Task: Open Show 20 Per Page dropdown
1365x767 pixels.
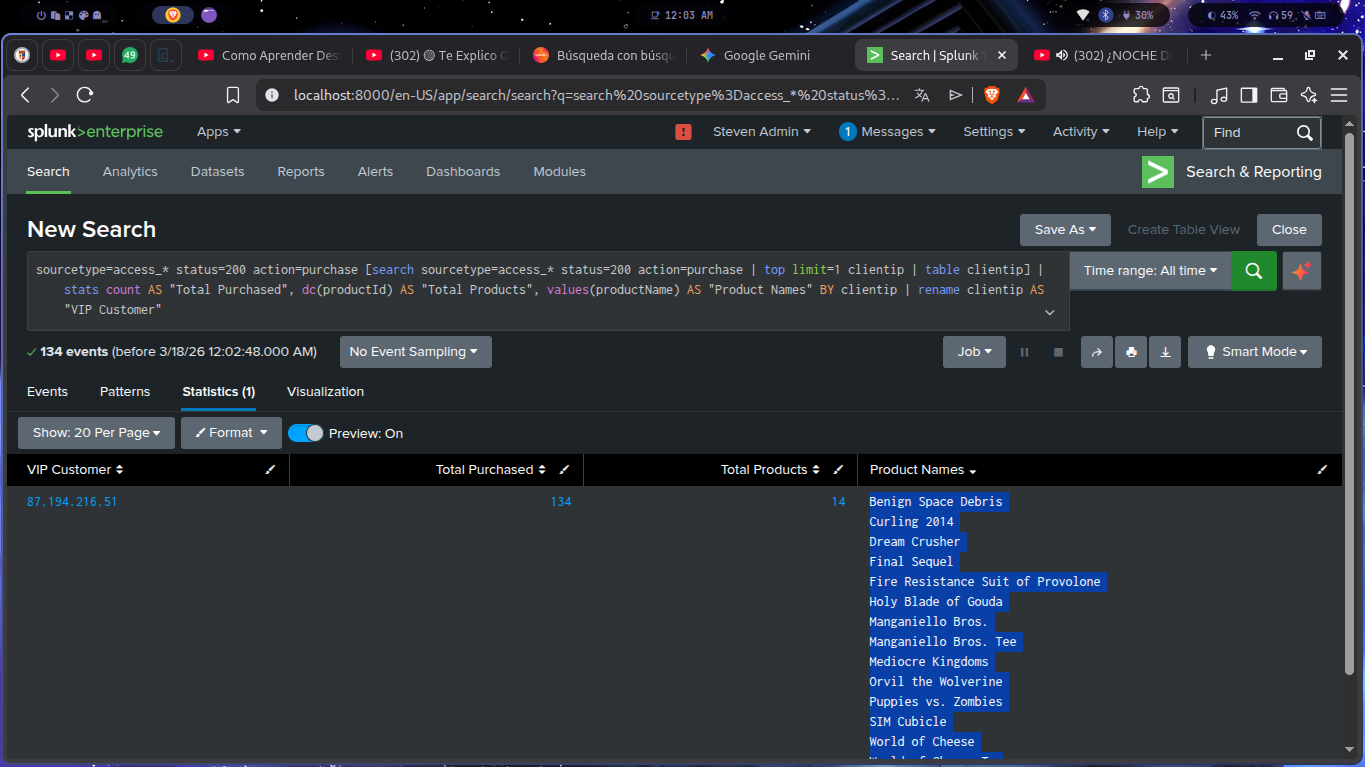Action: 96,433
